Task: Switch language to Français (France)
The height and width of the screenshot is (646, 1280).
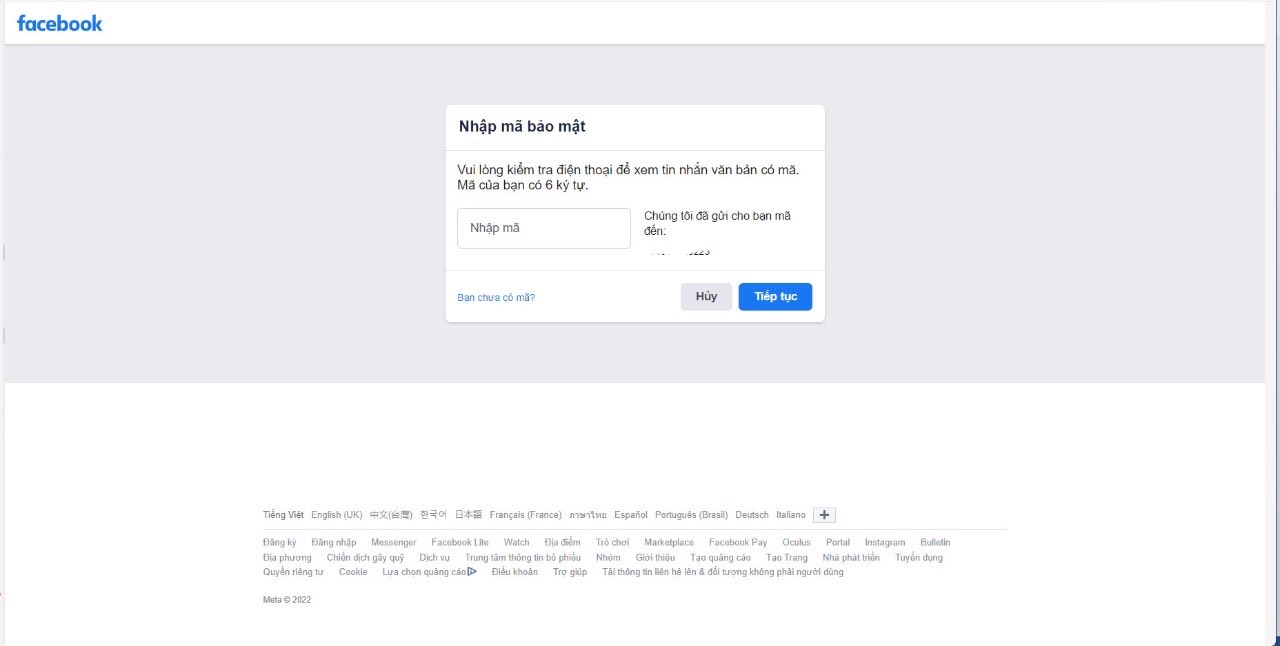Action: [526, 515]
